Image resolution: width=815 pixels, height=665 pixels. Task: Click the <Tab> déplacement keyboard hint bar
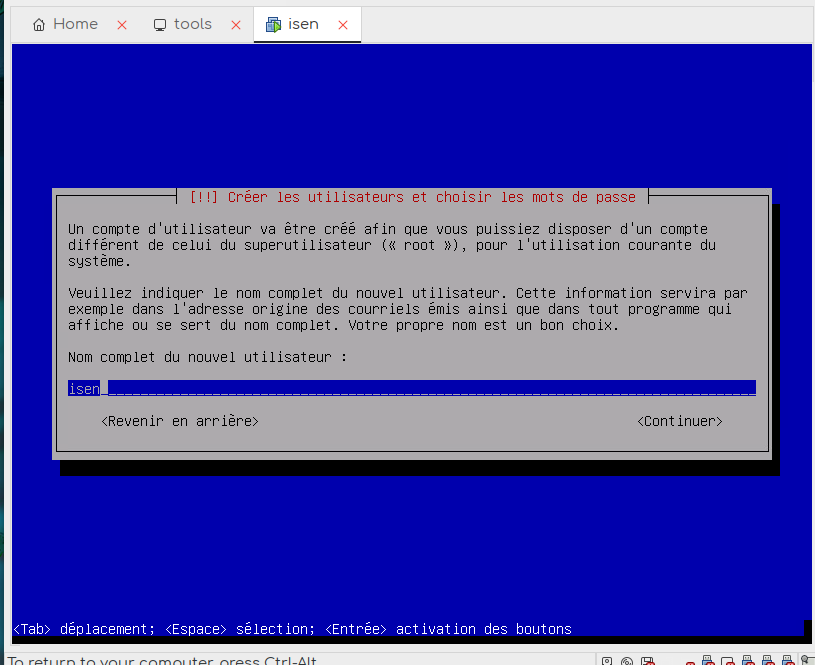point(292,629)
